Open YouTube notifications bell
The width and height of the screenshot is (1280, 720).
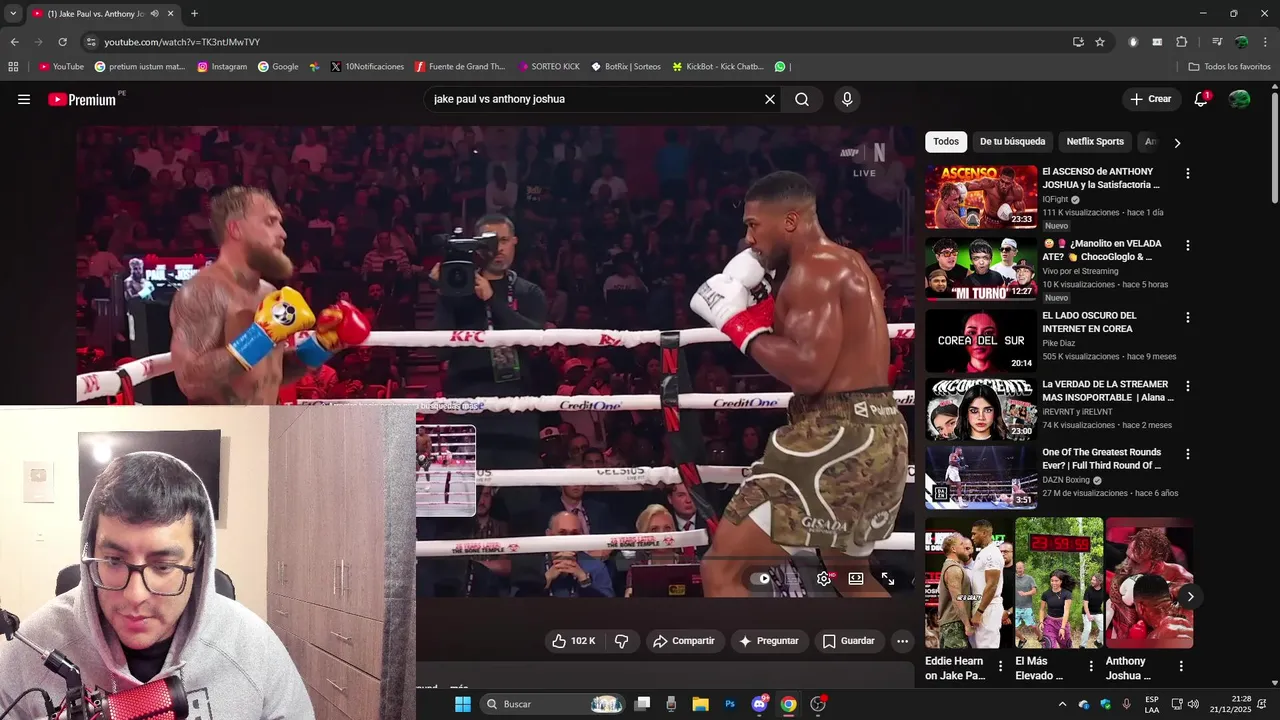coord(1201,99)
